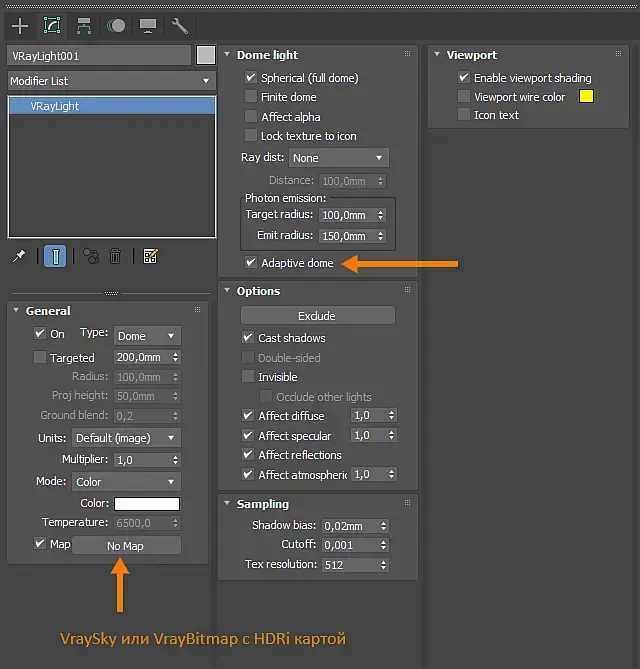Click Sampling rollout grip handle
Viewport: 640px width, 669px height.
407,503
